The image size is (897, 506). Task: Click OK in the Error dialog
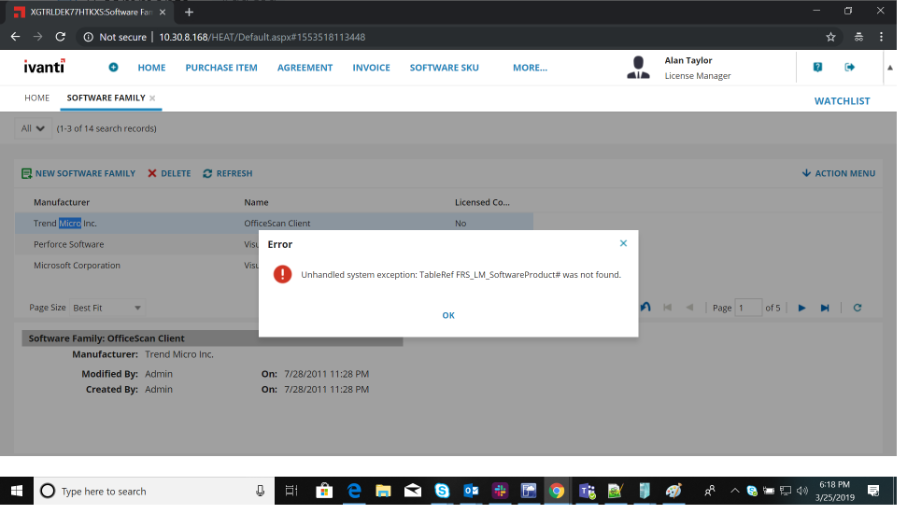[x=448, y=315]
